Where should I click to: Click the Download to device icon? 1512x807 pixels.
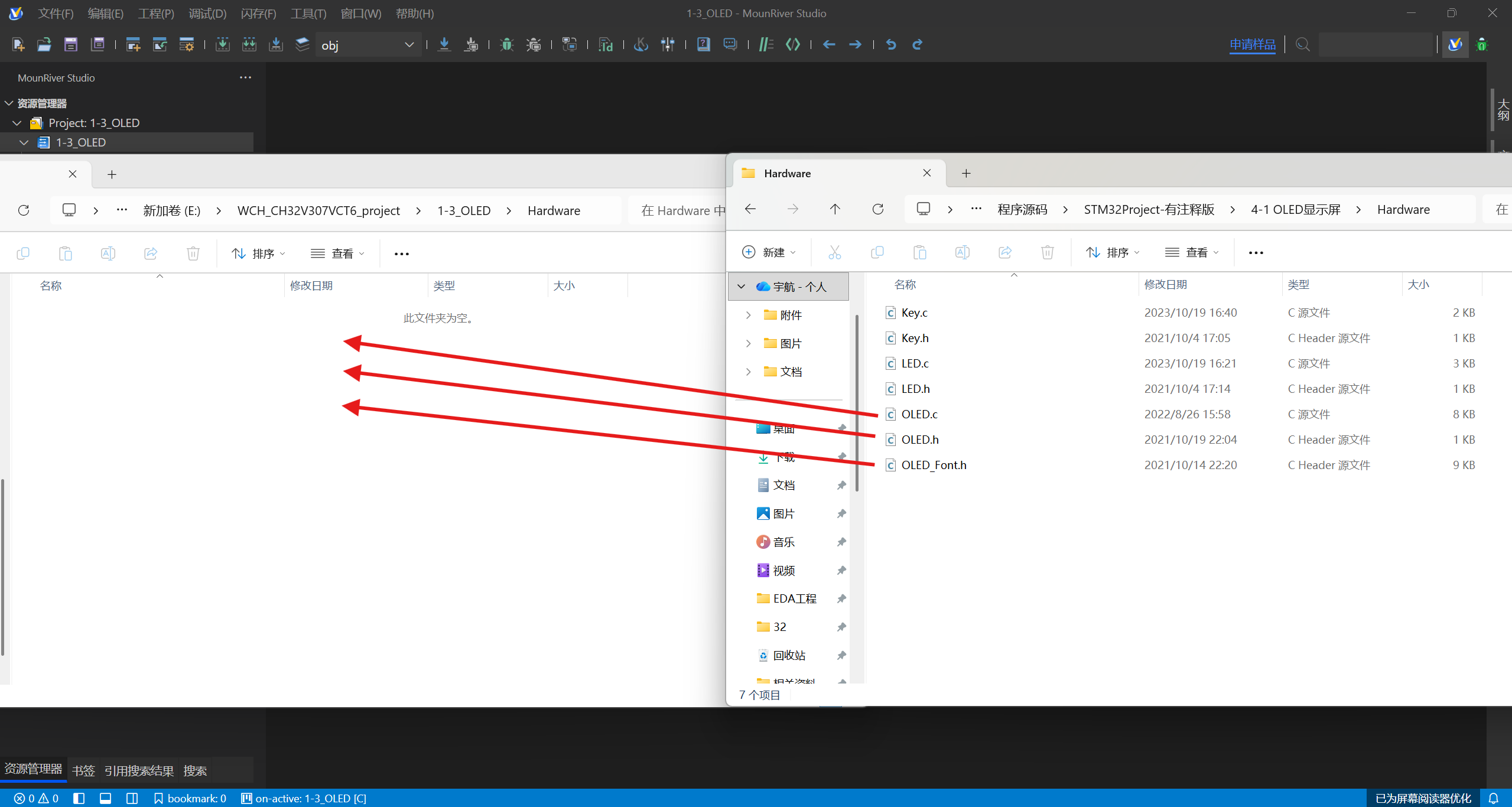coord(444,44)
